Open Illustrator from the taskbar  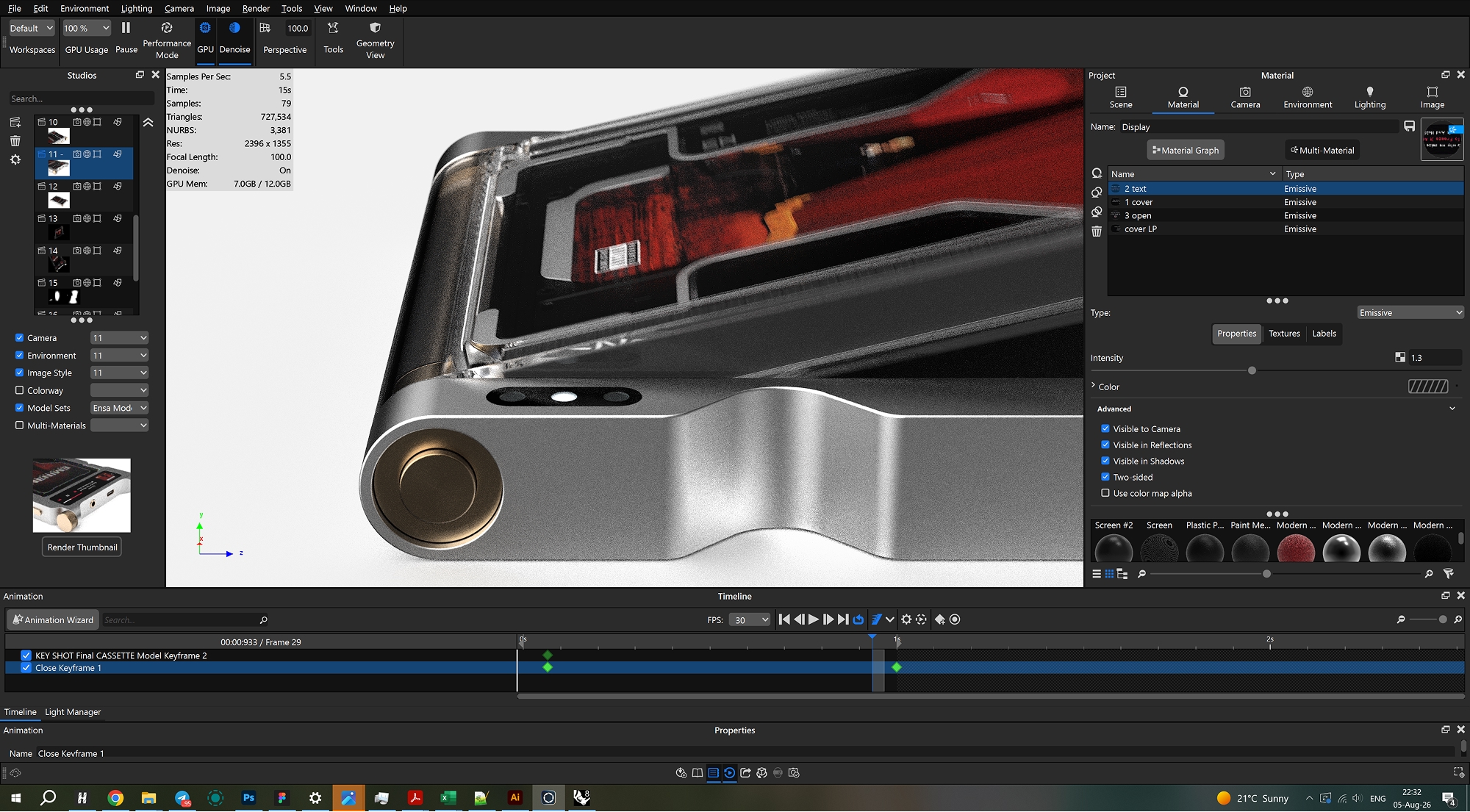click(514, 797)
